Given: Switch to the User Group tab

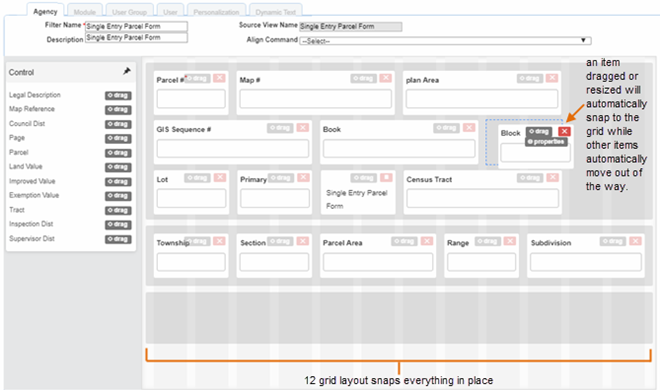Looking at the screenshot, I should pos(129,11).
